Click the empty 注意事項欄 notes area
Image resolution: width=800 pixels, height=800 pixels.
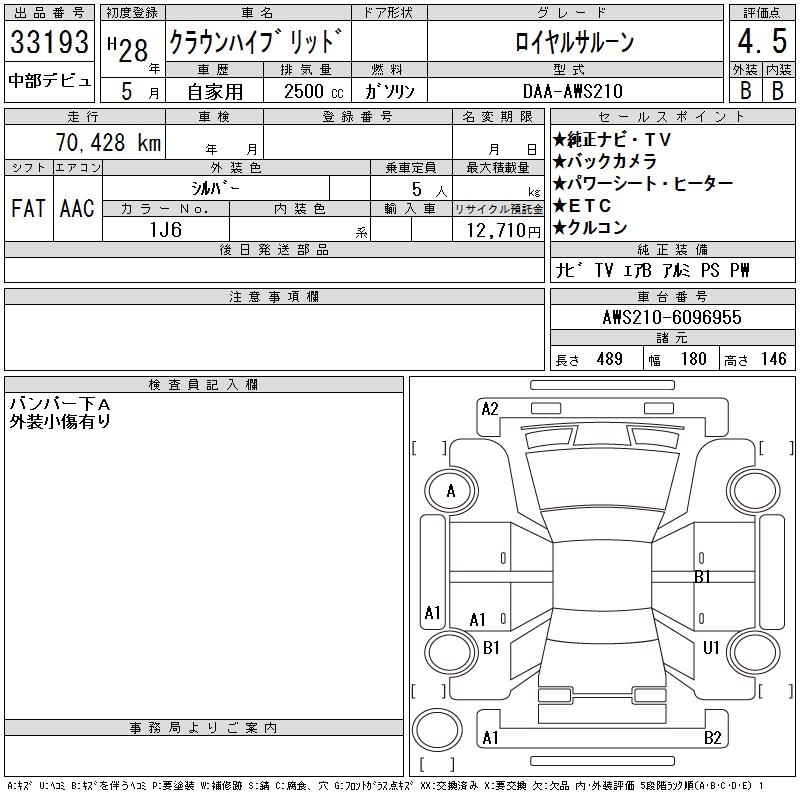274,338
